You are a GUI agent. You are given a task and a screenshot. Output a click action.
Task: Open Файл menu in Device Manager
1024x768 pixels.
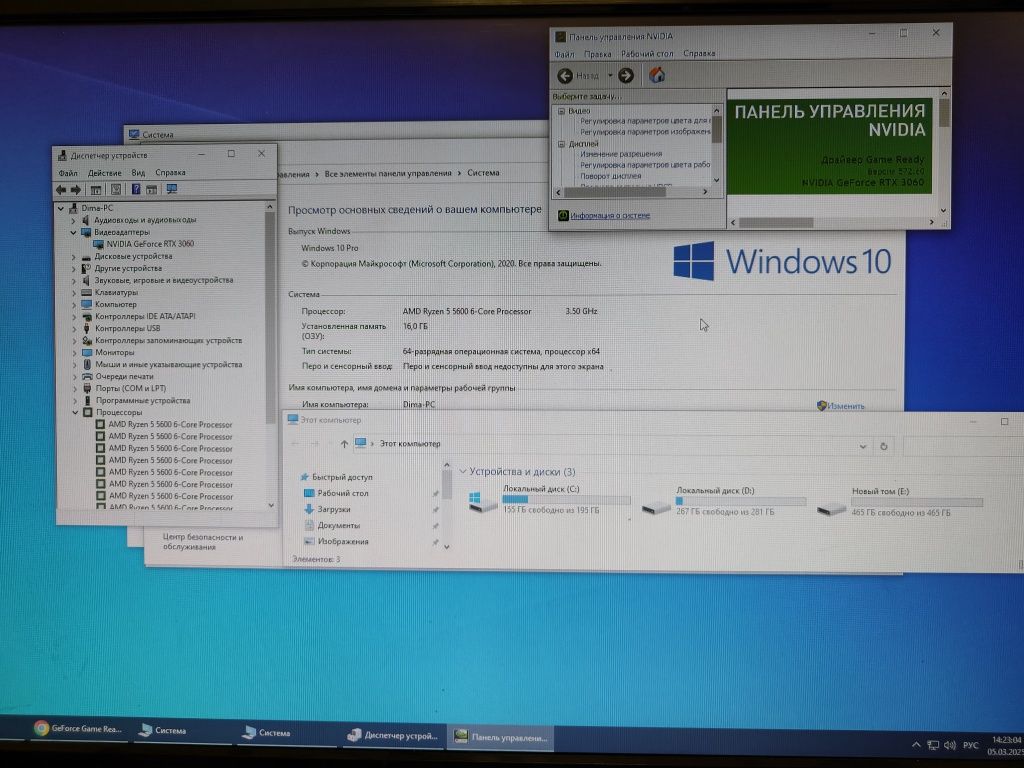tap(68, 173)
